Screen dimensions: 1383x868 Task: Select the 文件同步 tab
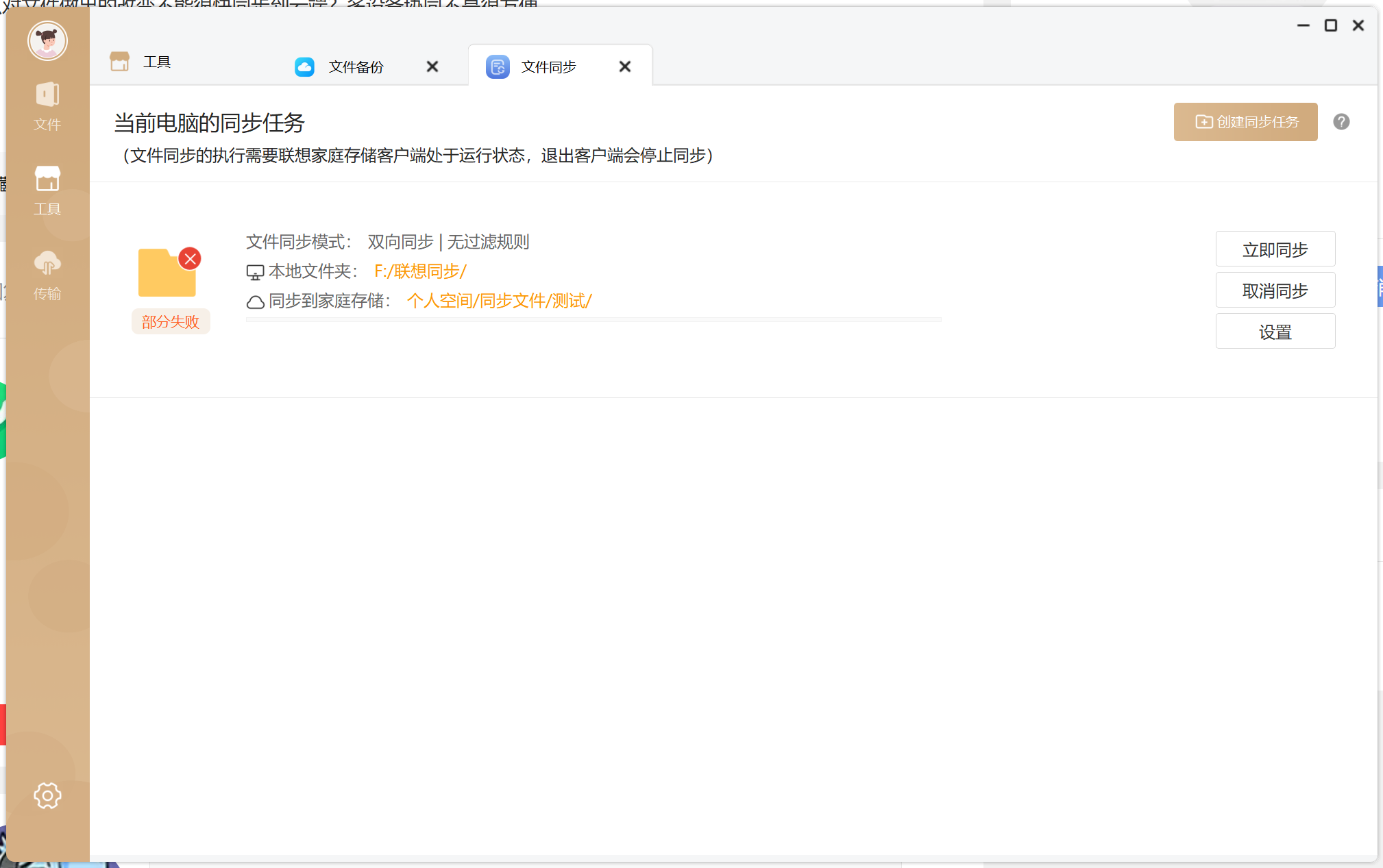click(x=548, y=66)
